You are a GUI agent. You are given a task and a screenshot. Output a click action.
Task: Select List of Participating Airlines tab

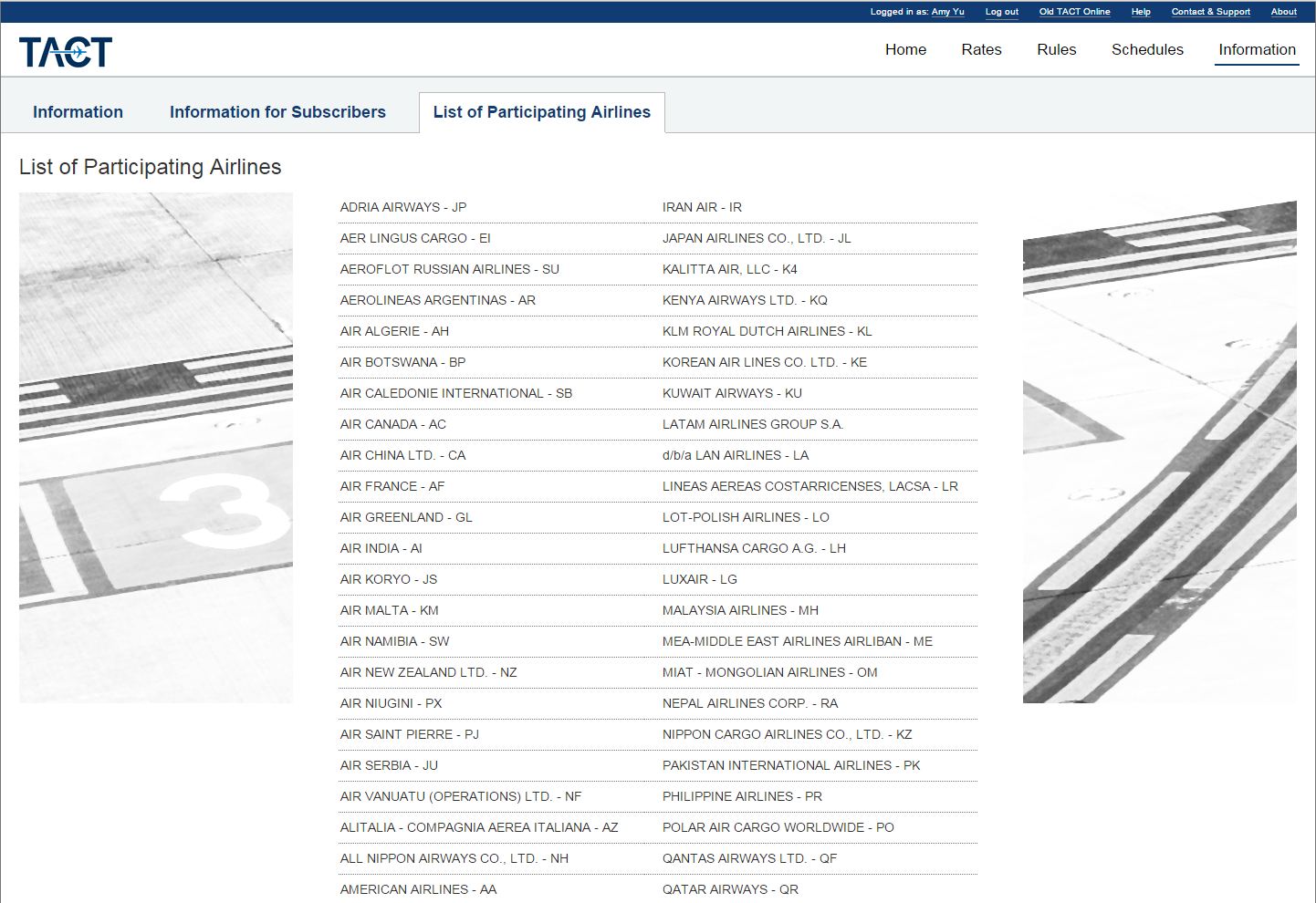click(x=541, y=112)
